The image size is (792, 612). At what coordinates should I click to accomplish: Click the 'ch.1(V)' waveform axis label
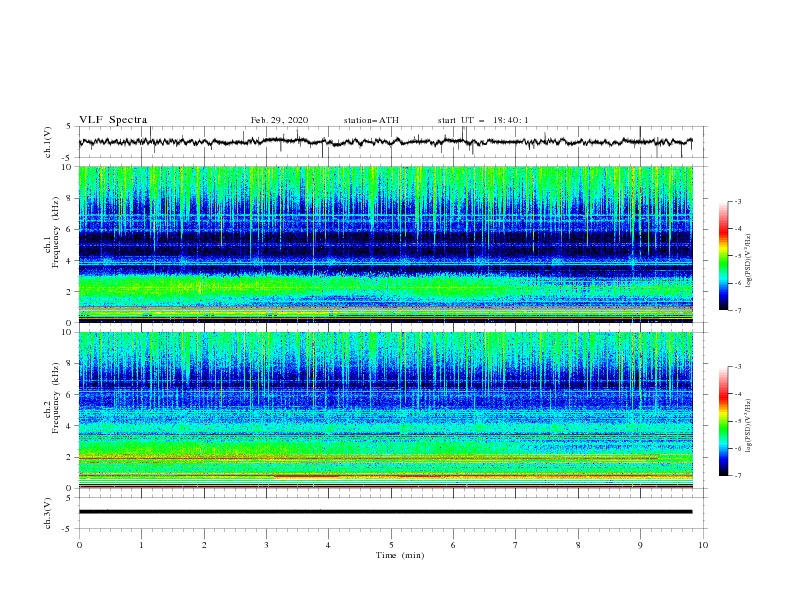[x=48, y=142]
